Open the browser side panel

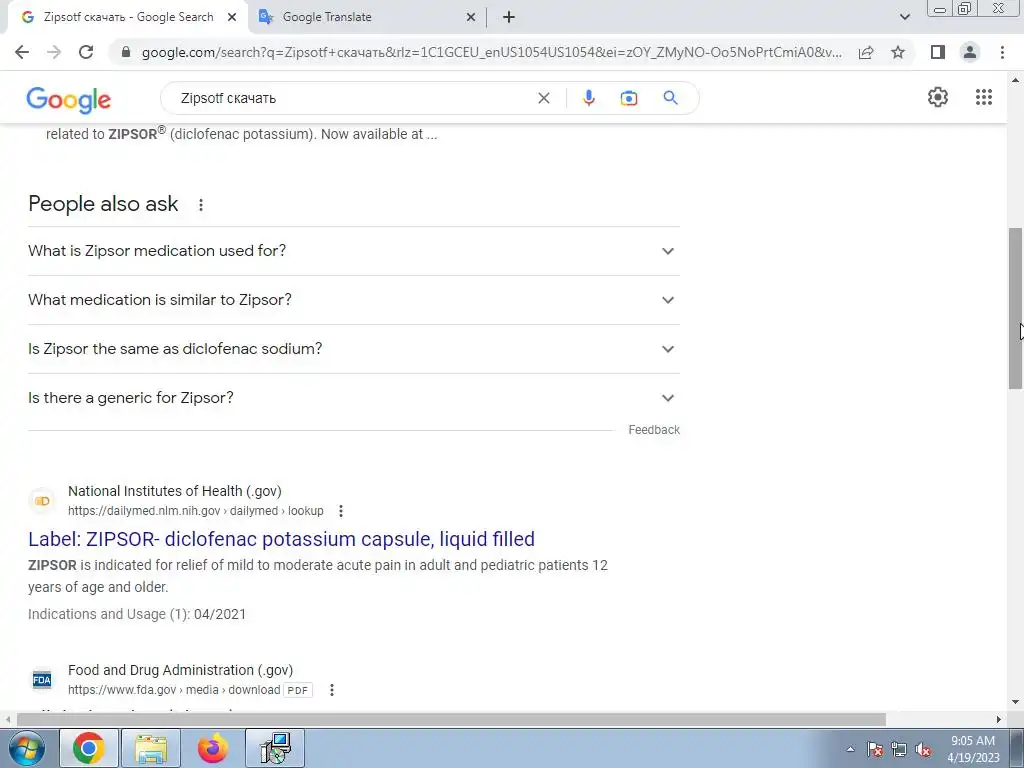point(938,52)
